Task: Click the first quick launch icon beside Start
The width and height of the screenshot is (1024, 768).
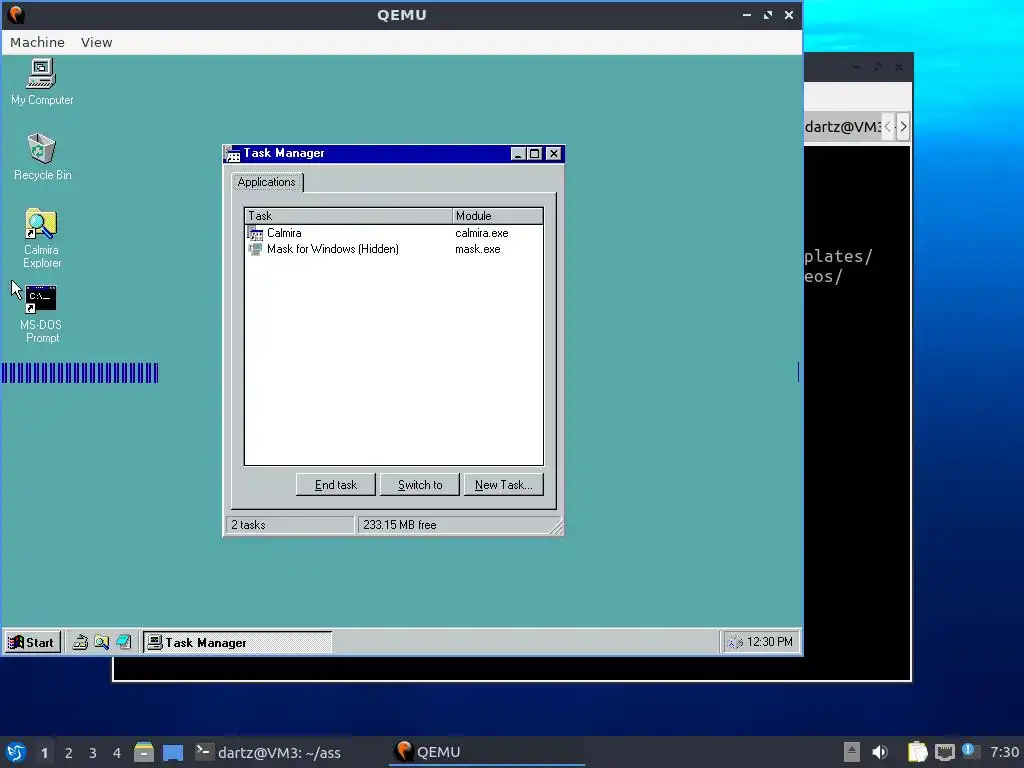Action: [80, 643]
